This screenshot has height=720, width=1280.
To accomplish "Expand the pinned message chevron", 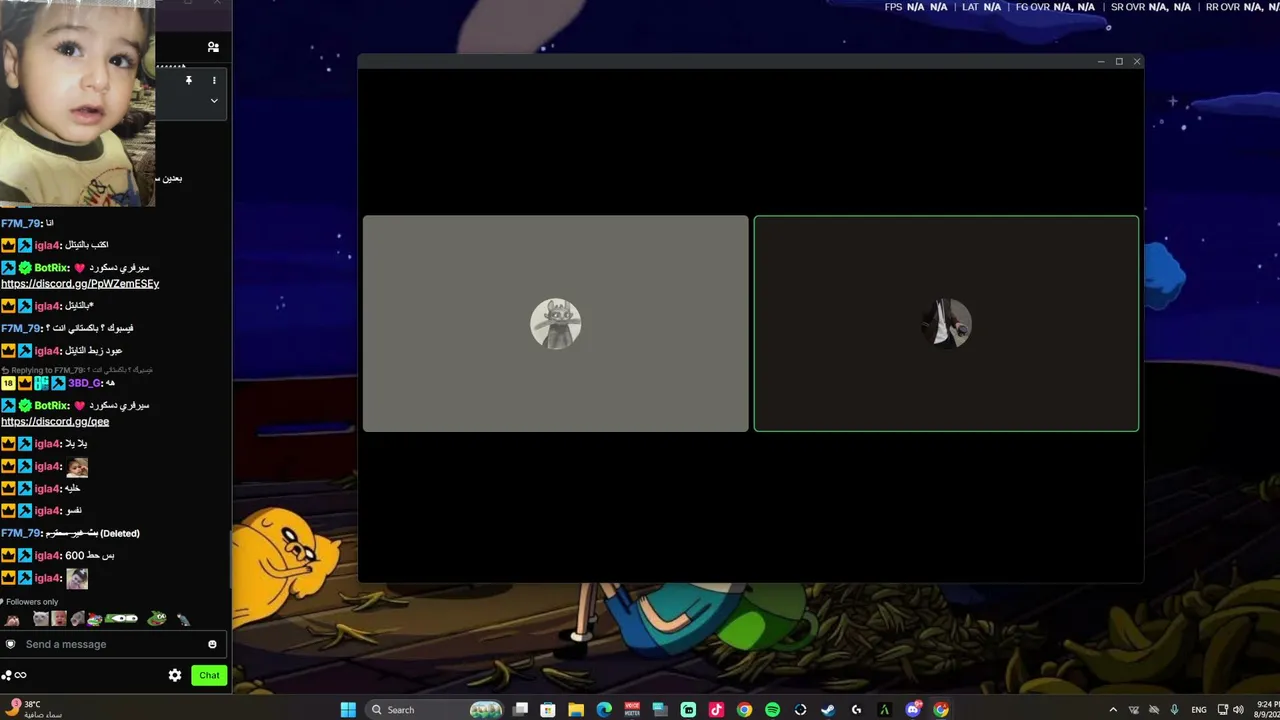I will pyautogui.click(x=214, y=101).
